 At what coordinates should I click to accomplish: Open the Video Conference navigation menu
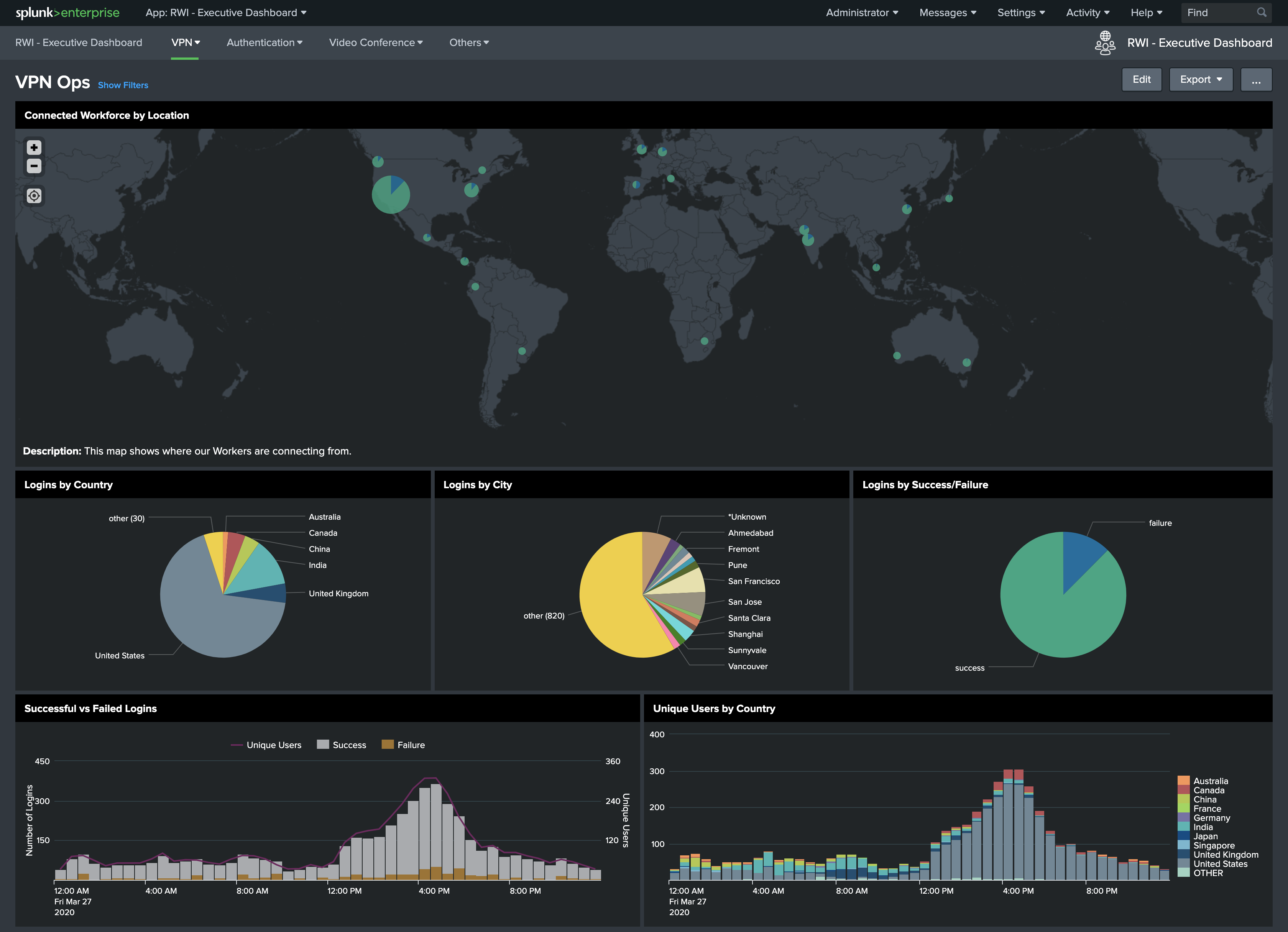[x=375, y=43]
